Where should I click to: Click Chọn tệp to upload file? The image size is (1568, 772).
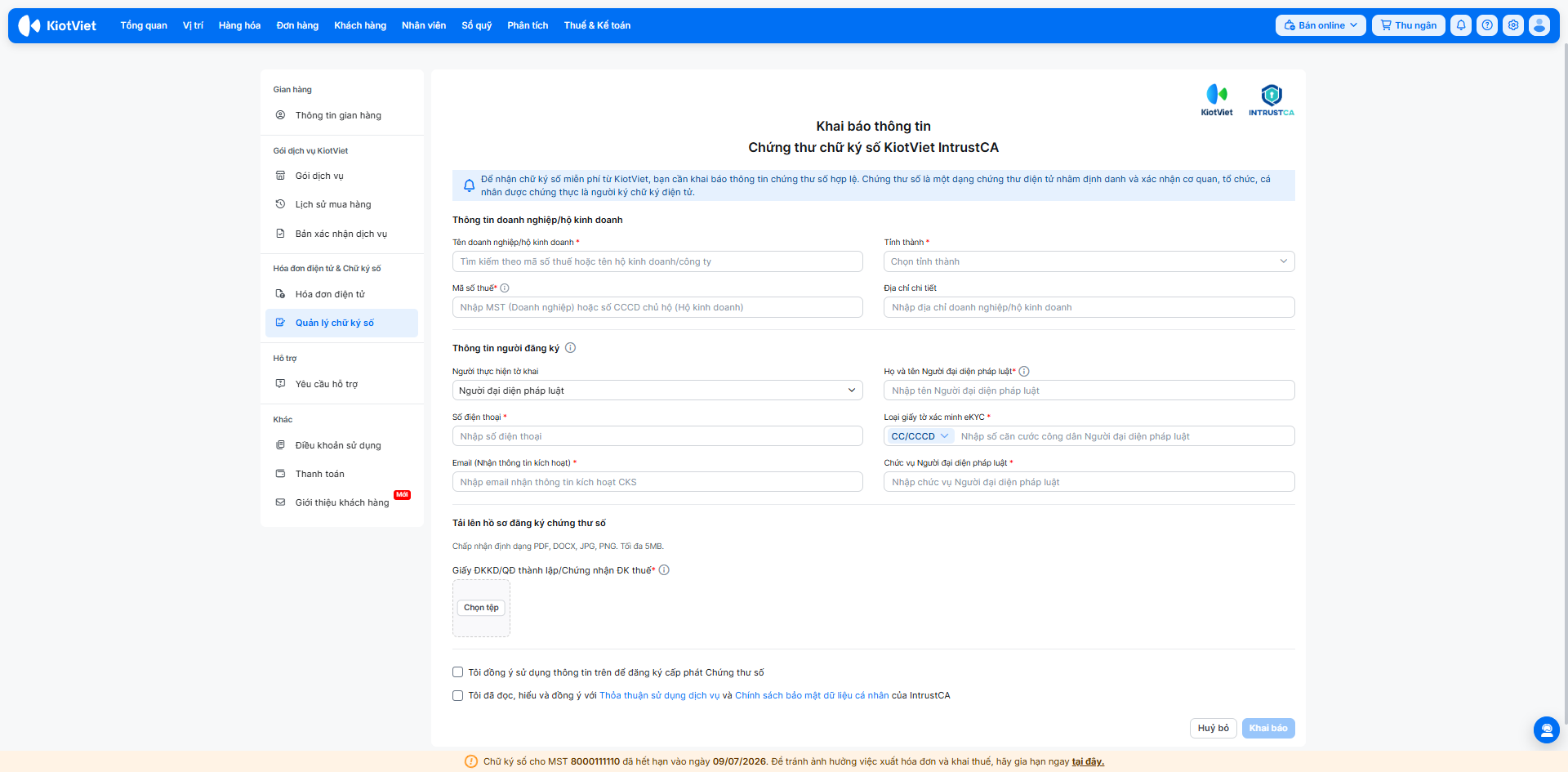pos(481,608)
